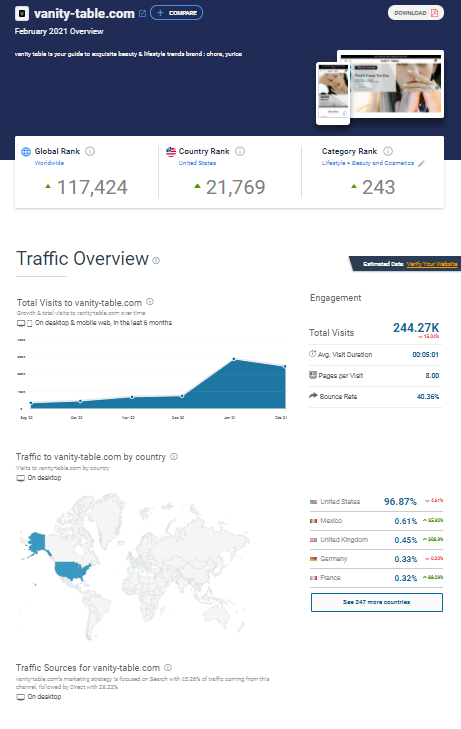
Task: Show Traffic Overview info icon
Action: click(x=156, y=260)
